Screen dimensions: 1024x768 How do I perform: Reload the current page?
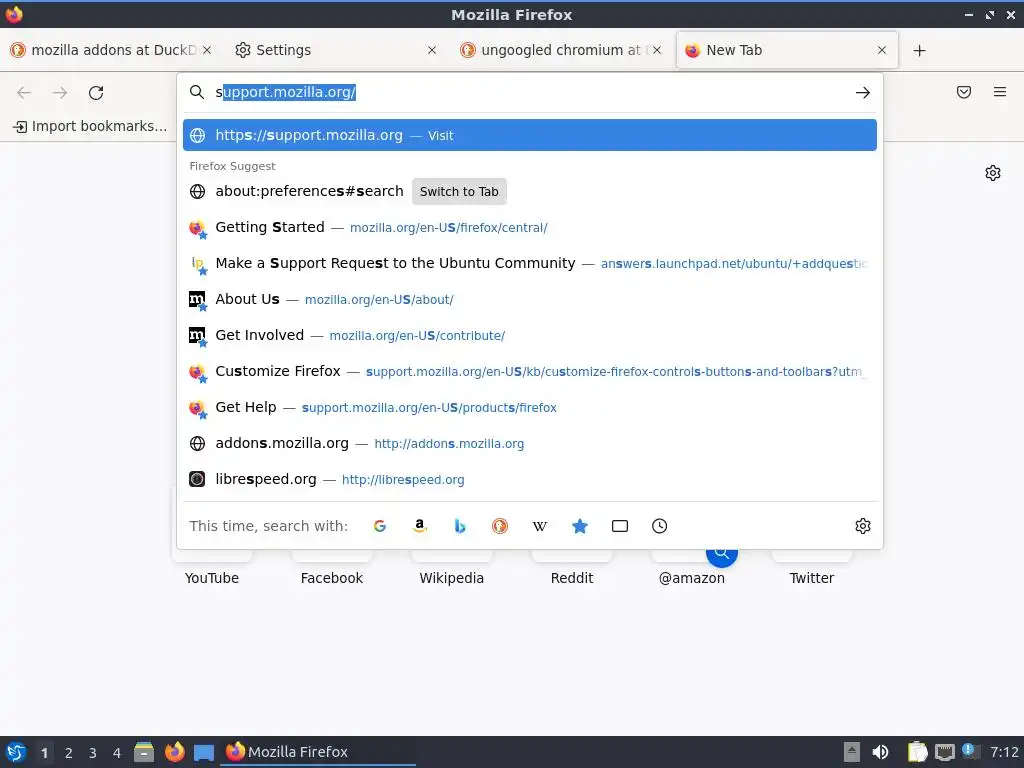click(x=96, y=93)
